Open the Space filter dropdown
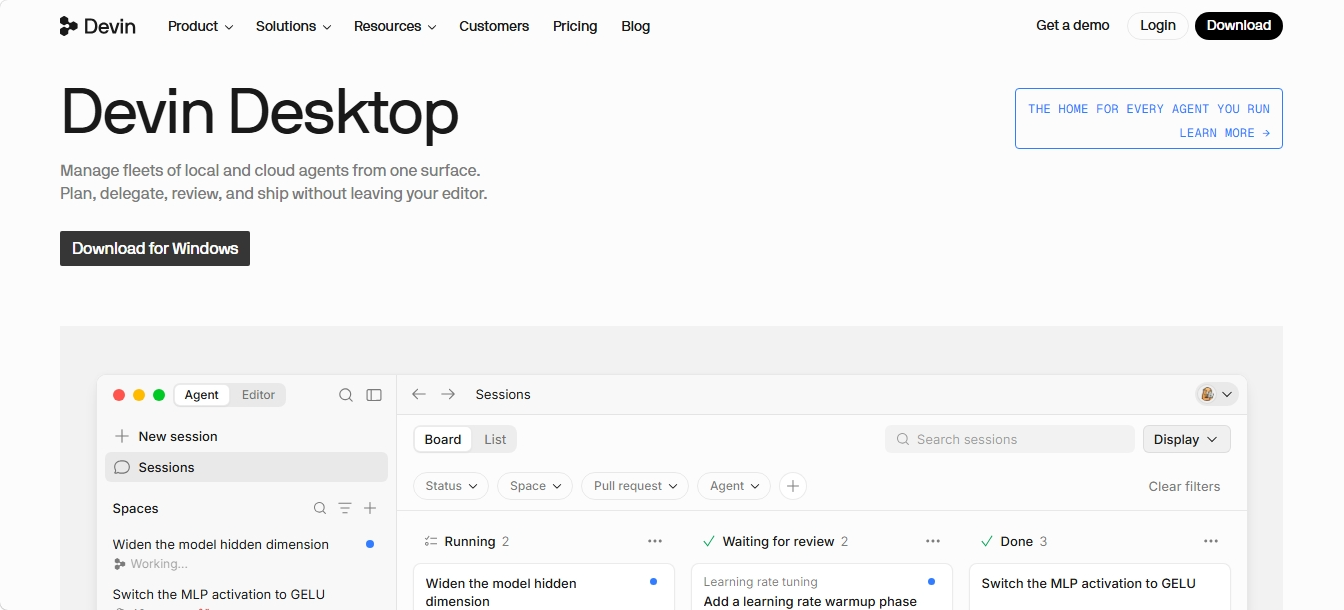Screen dimensions: 1344x610 click(x=535, y=486)
